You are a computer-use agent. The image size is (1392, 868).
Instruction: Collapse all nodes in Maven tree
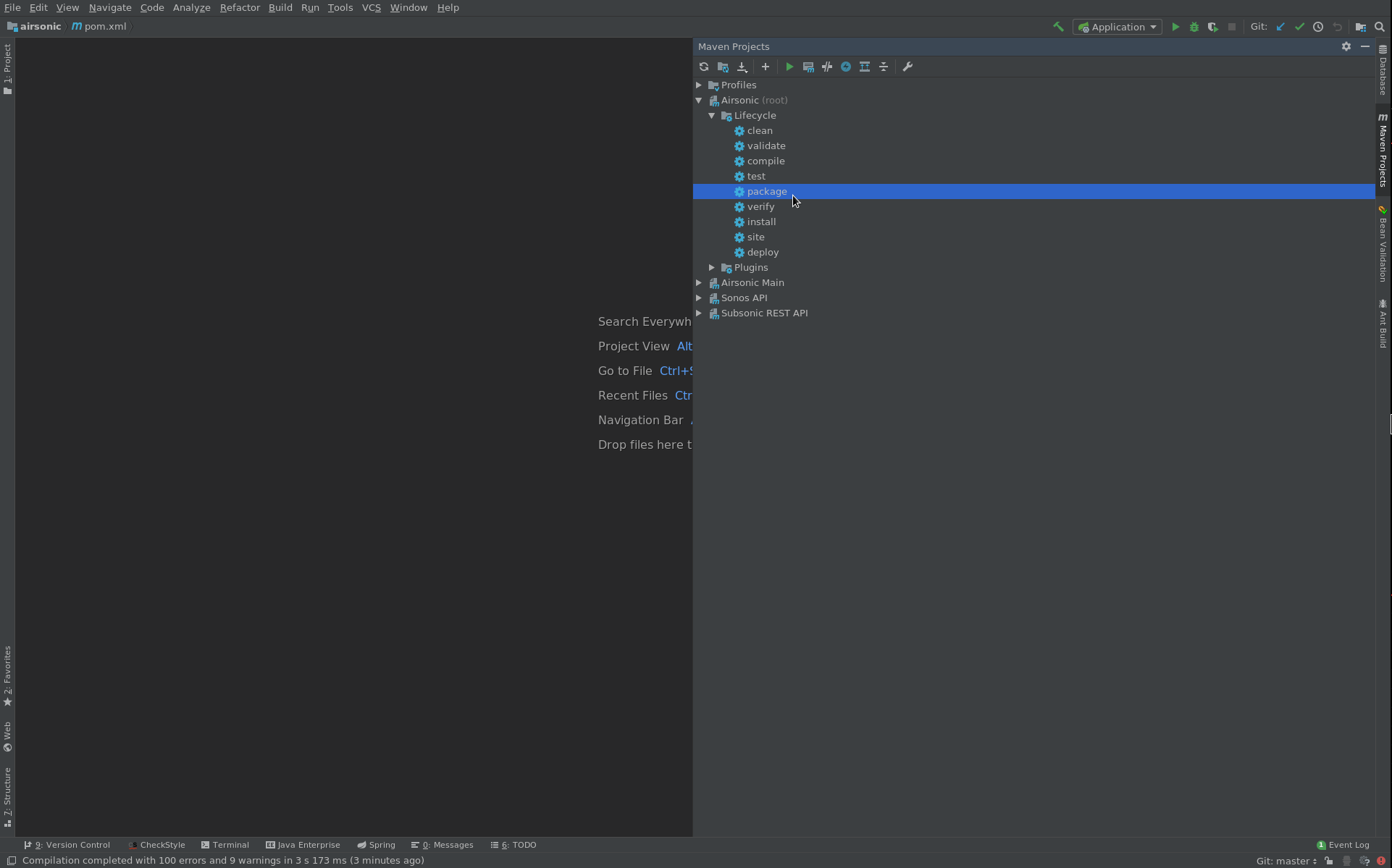884,67
